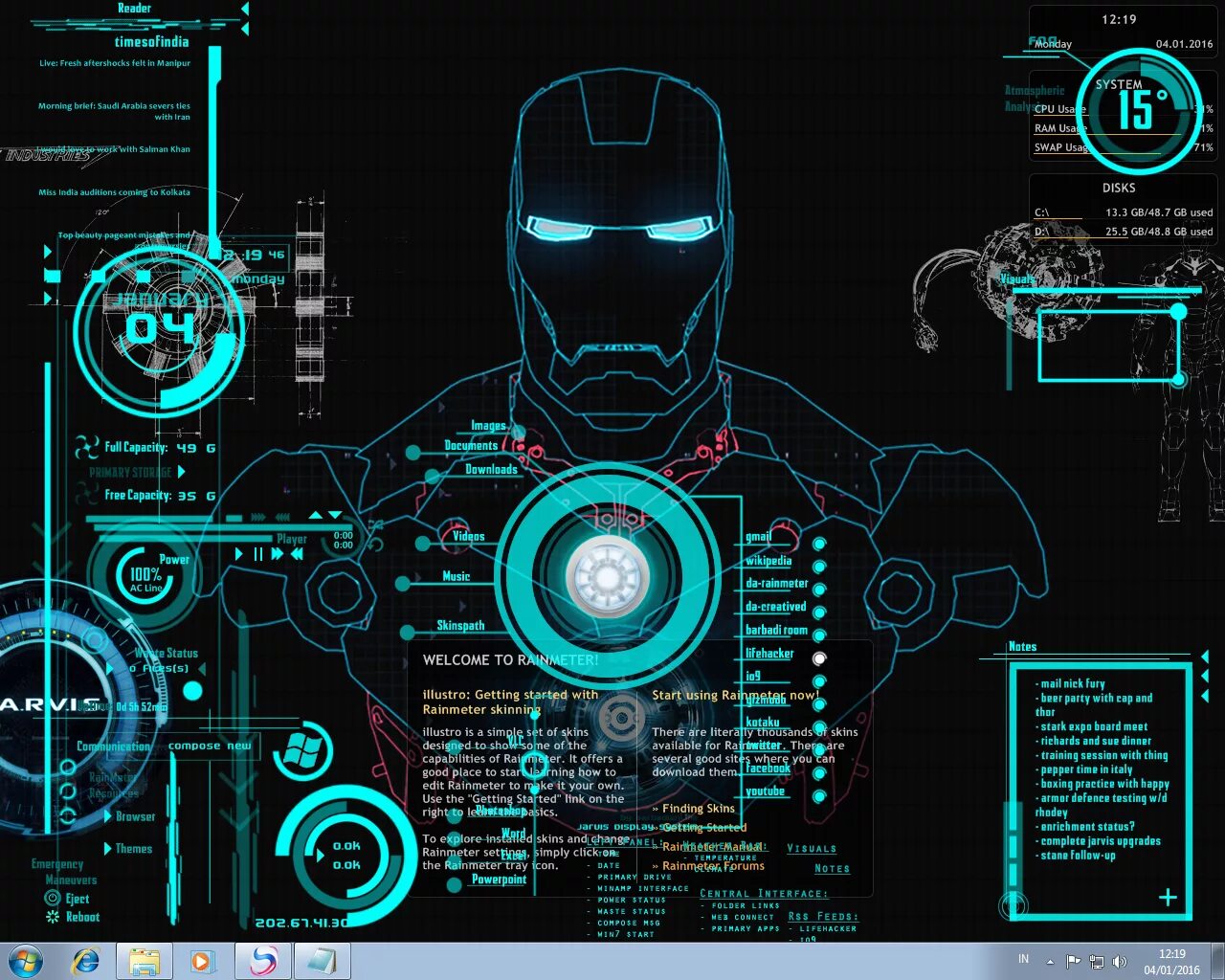This screenshot has width=1225, height=980.
Task: Click the Reboot starburst icon
Action: [53, 916]
